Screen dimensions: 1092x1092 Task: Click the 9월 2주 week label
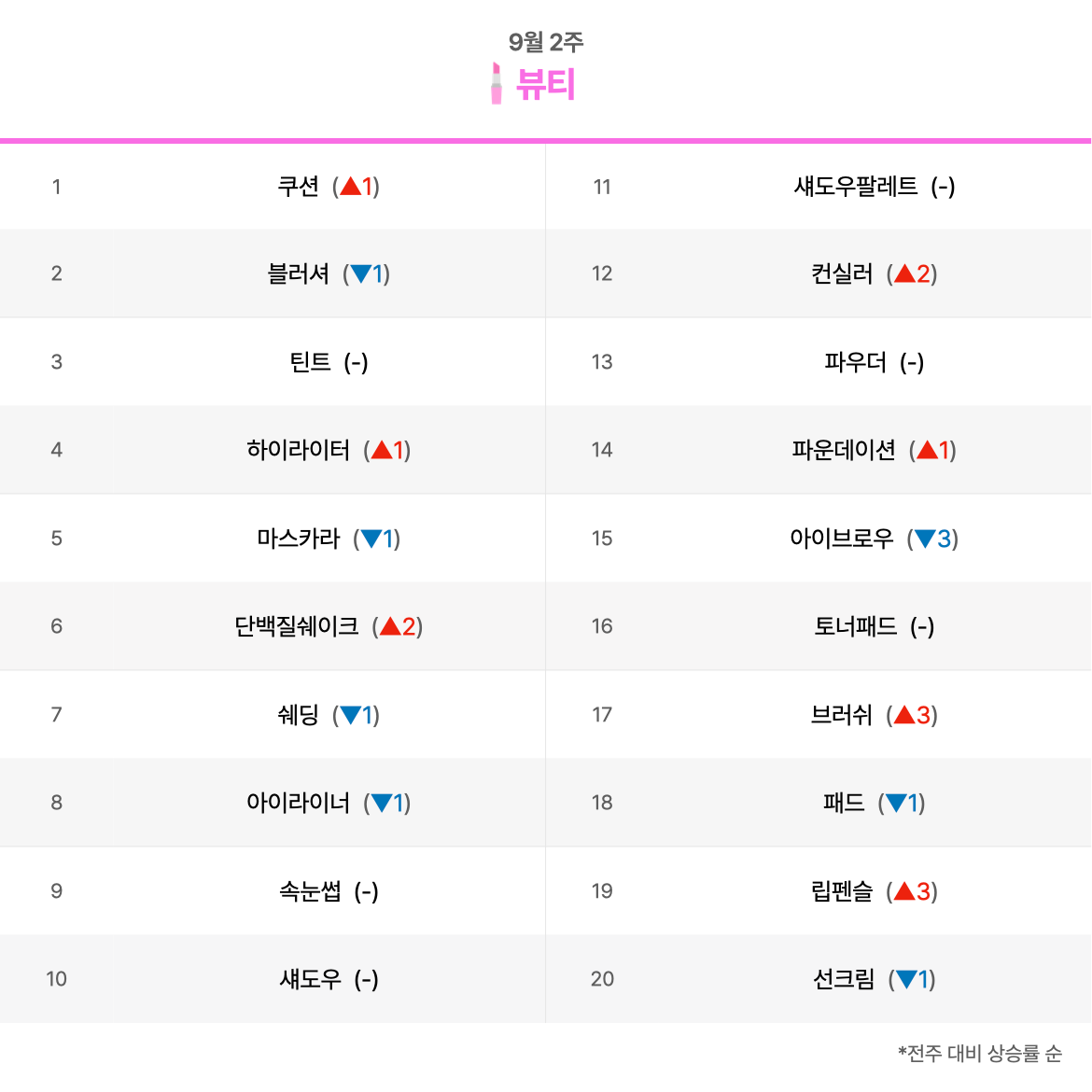click(x=545, y=42)
